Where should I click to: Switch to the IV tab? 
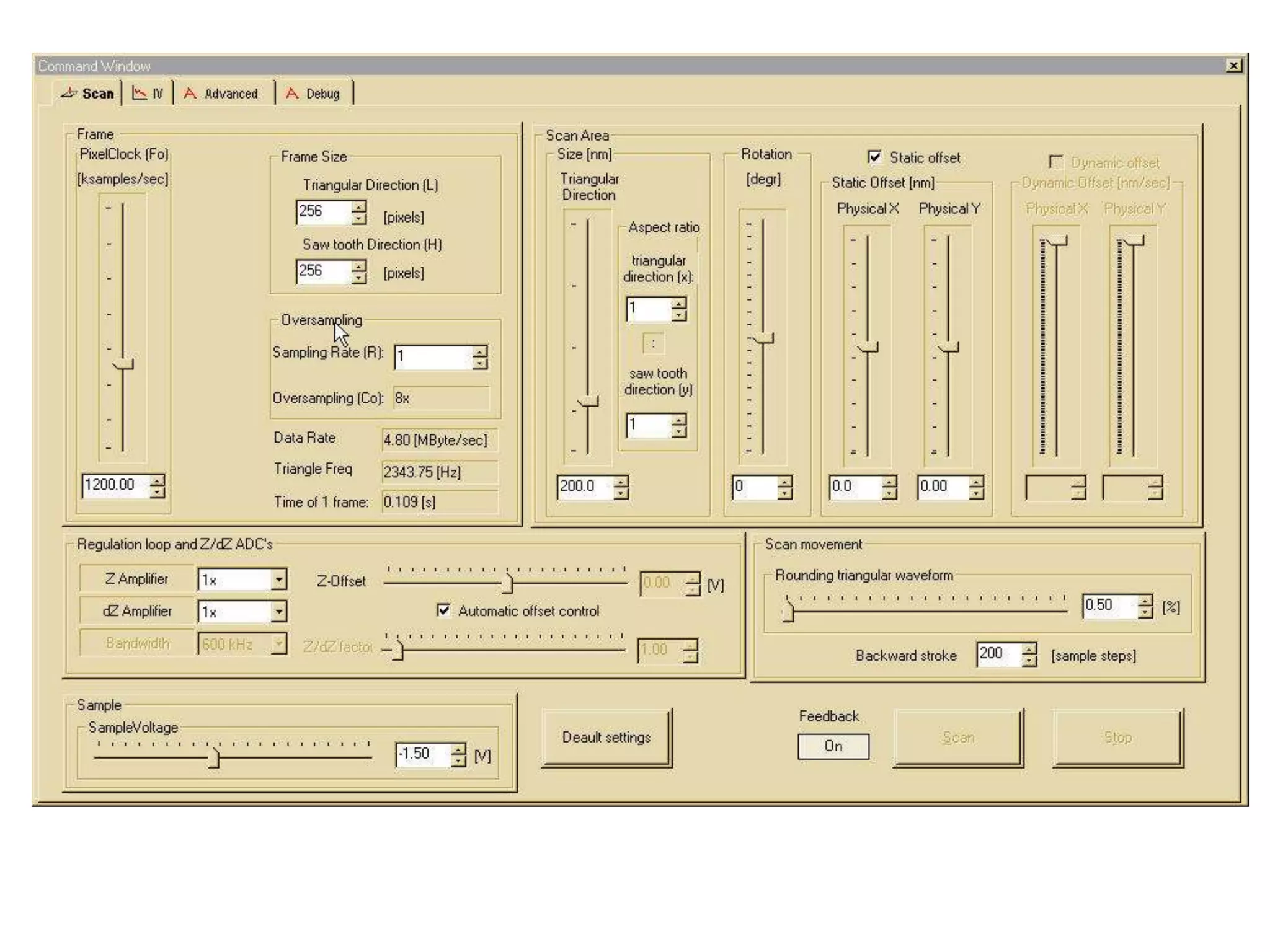pyautogui.click(x=148, y=94)
